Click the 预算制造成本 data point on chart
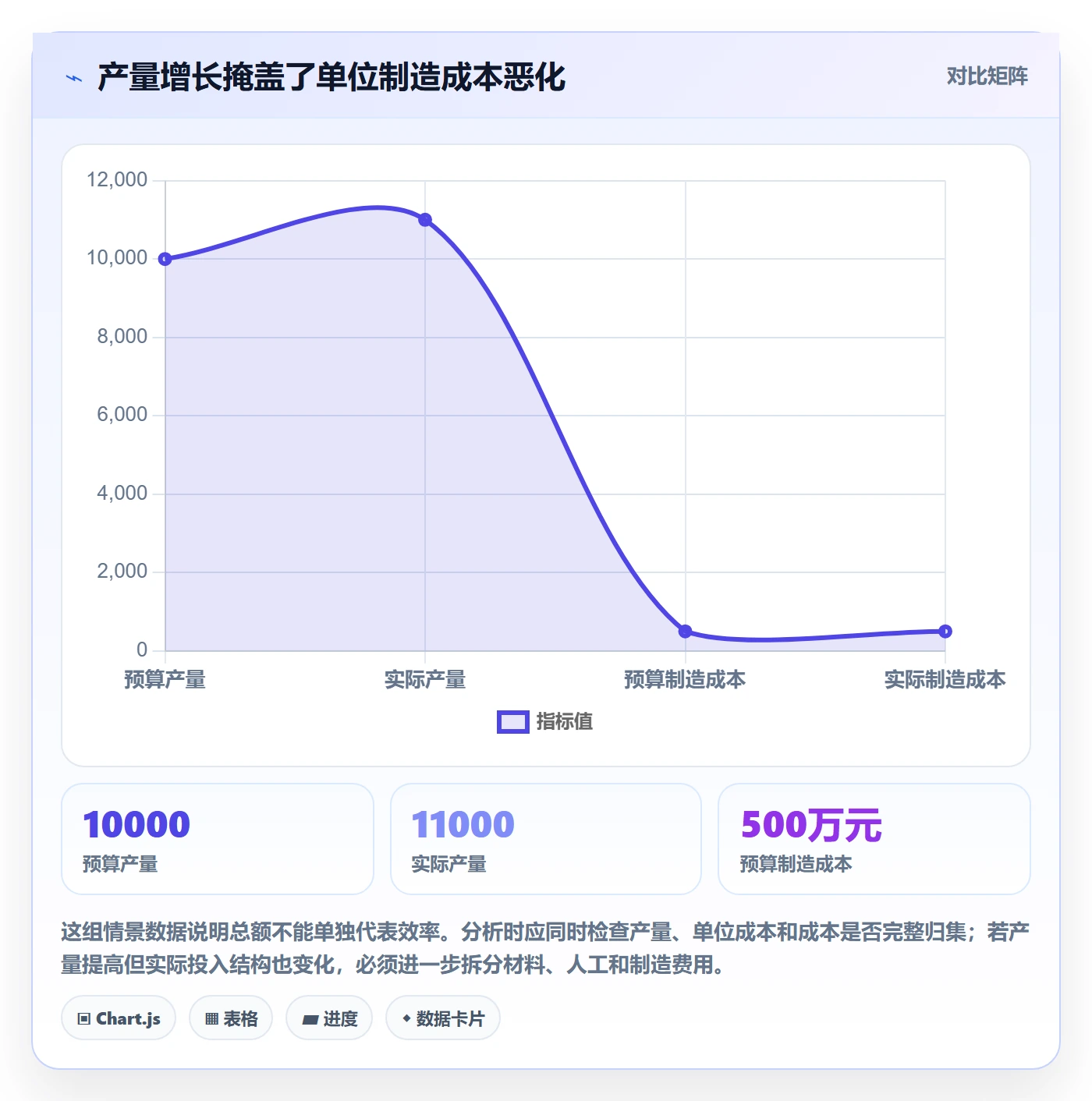The width and height of the screenshot is (1092, 1101). click(x=685, y=631)
